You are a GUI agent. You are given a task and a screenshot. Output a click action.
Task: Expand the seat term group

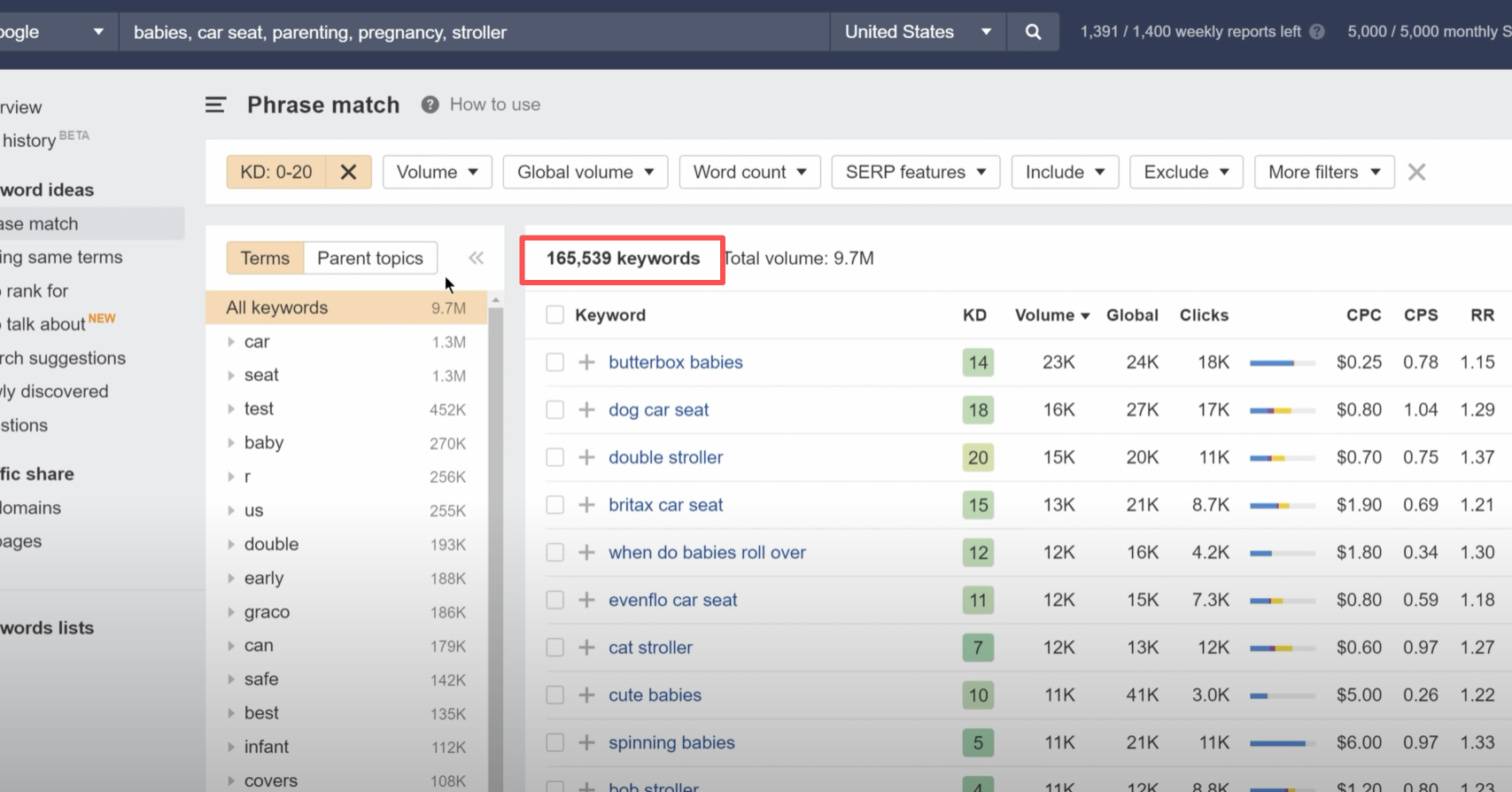pos(231,376)
